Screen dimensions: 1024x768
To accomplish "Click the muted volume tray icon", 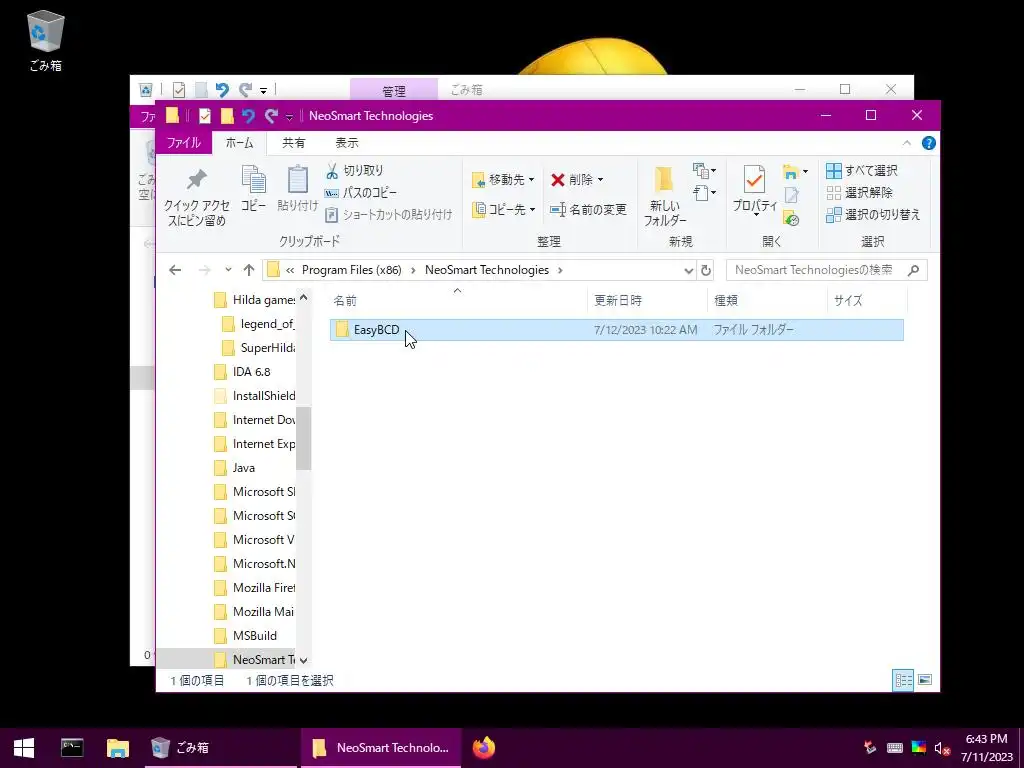I will pyautogui.click(x=941, y=748).
